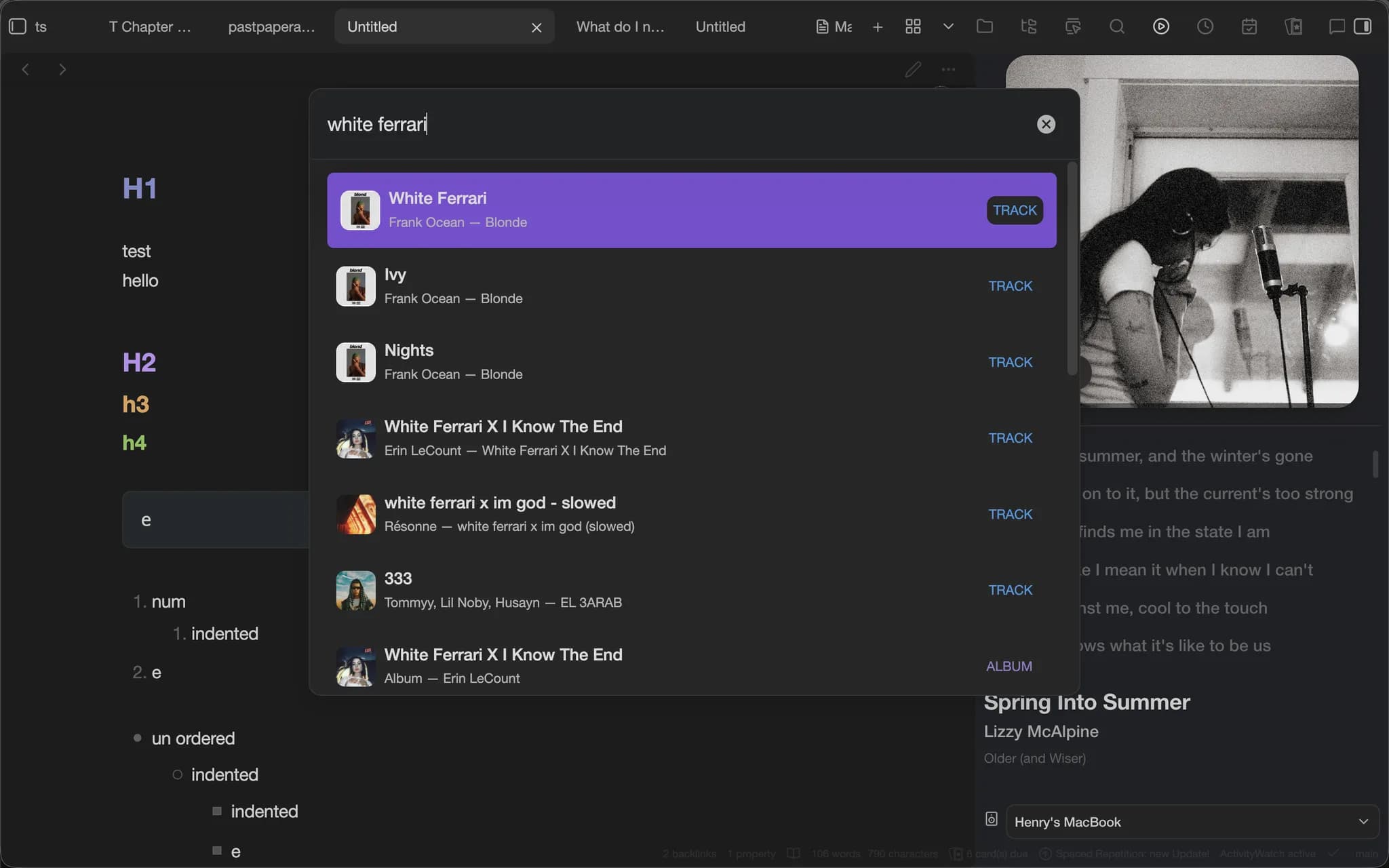
Task: Click the '2 backlinks' status bar item
Action: click(x=689, y=854)
